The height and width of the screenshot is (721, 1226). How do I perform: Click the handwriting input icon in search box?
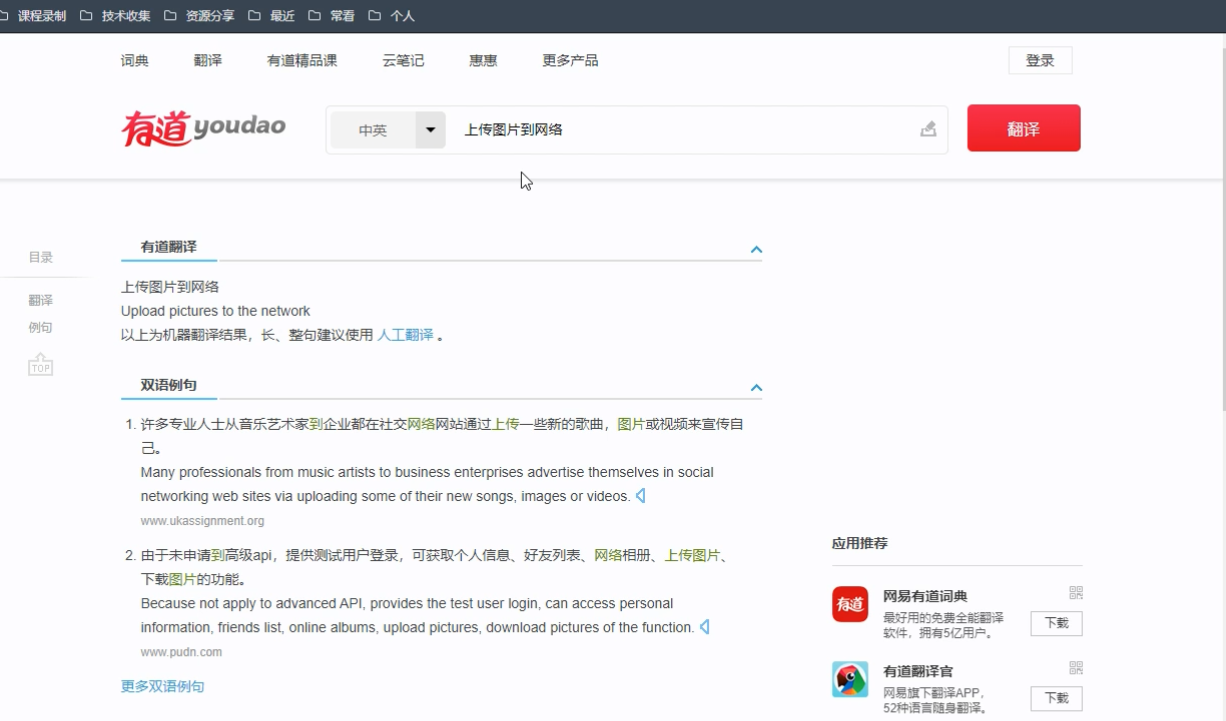point(926,129)
